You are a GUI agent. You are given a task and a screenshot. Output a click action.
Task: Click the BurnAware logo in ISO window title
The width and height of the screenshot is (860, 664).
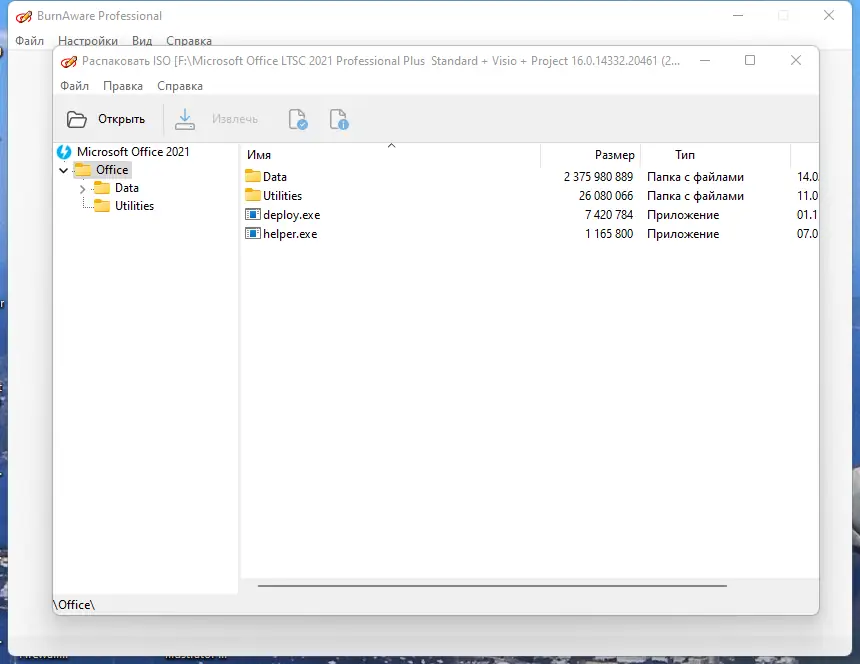click(x=69, y=61)
